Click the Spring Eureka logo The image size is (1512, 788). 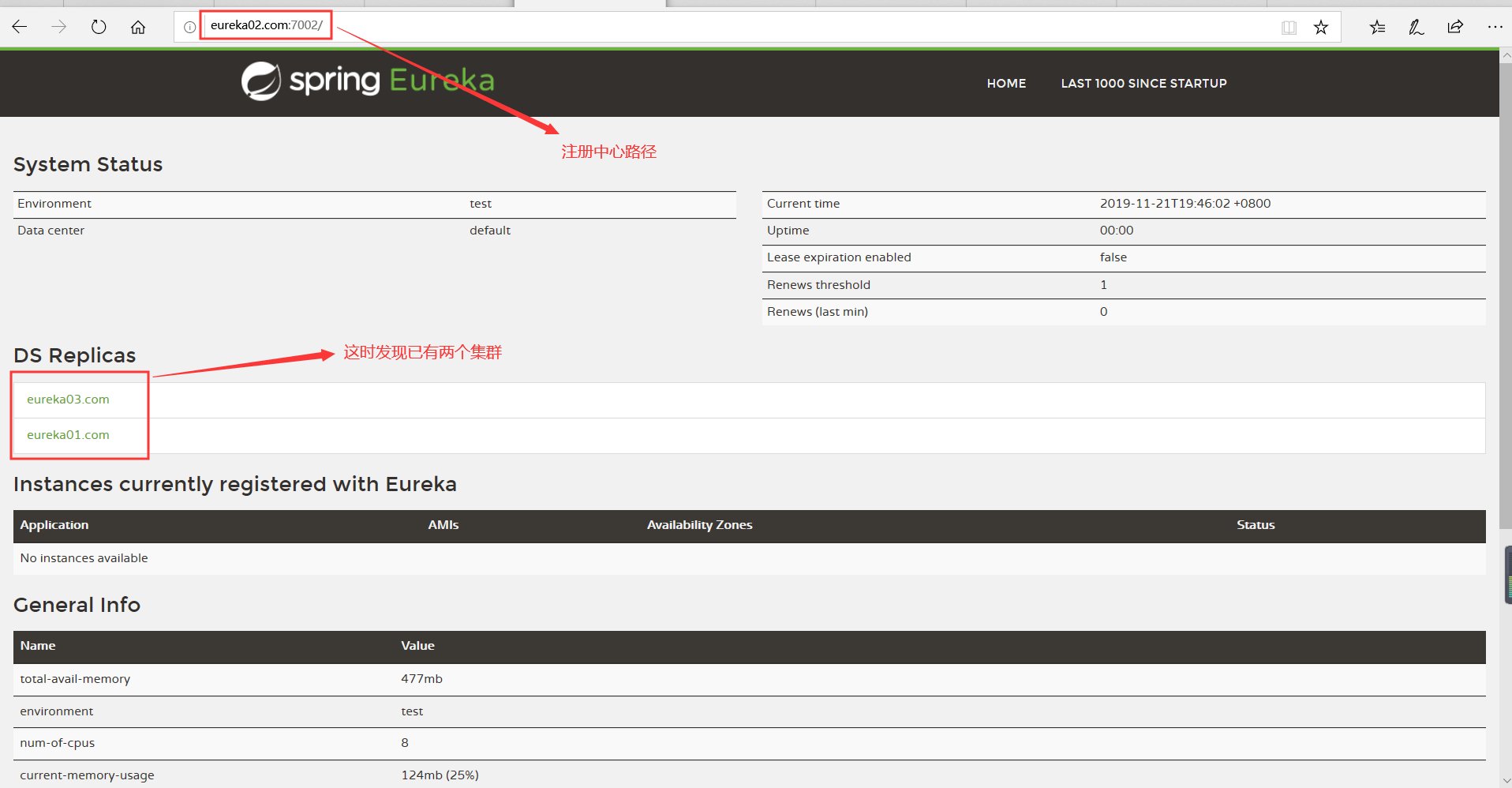pos(368,81)
